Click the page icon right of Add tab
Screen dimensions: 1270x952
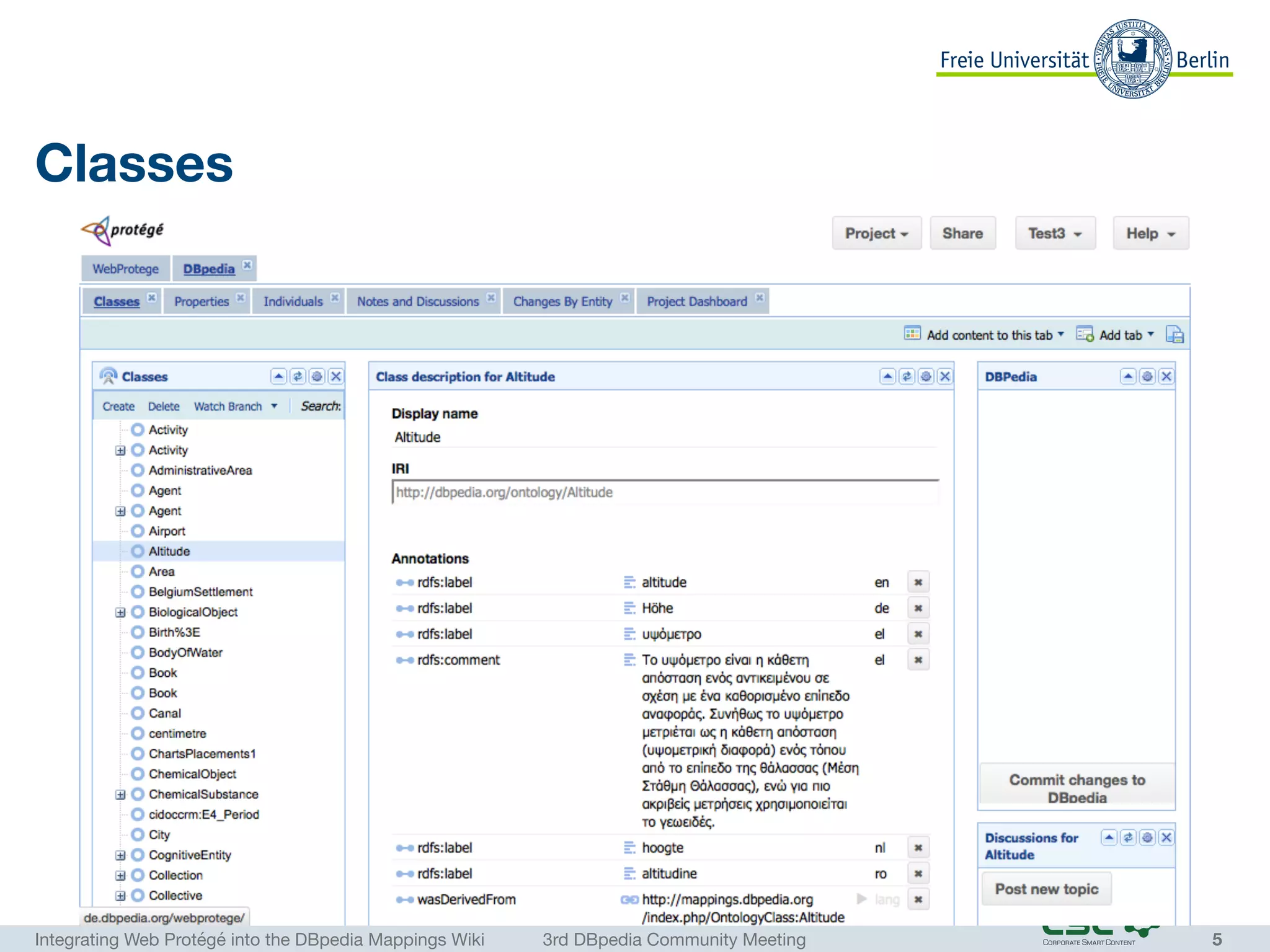(1175, 335)
